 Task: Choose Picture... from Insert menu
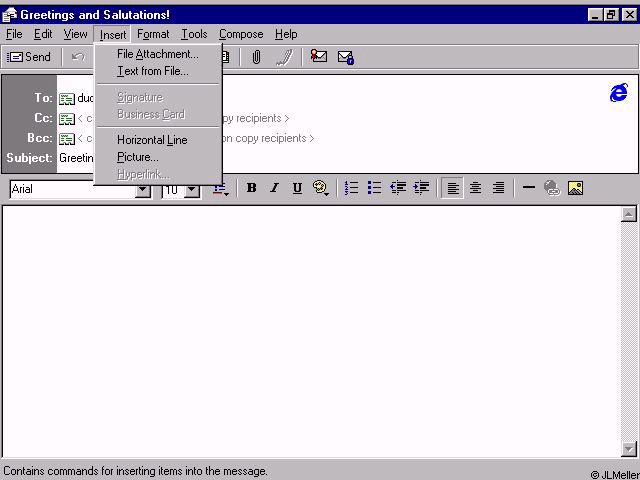[x=158, y=157]
